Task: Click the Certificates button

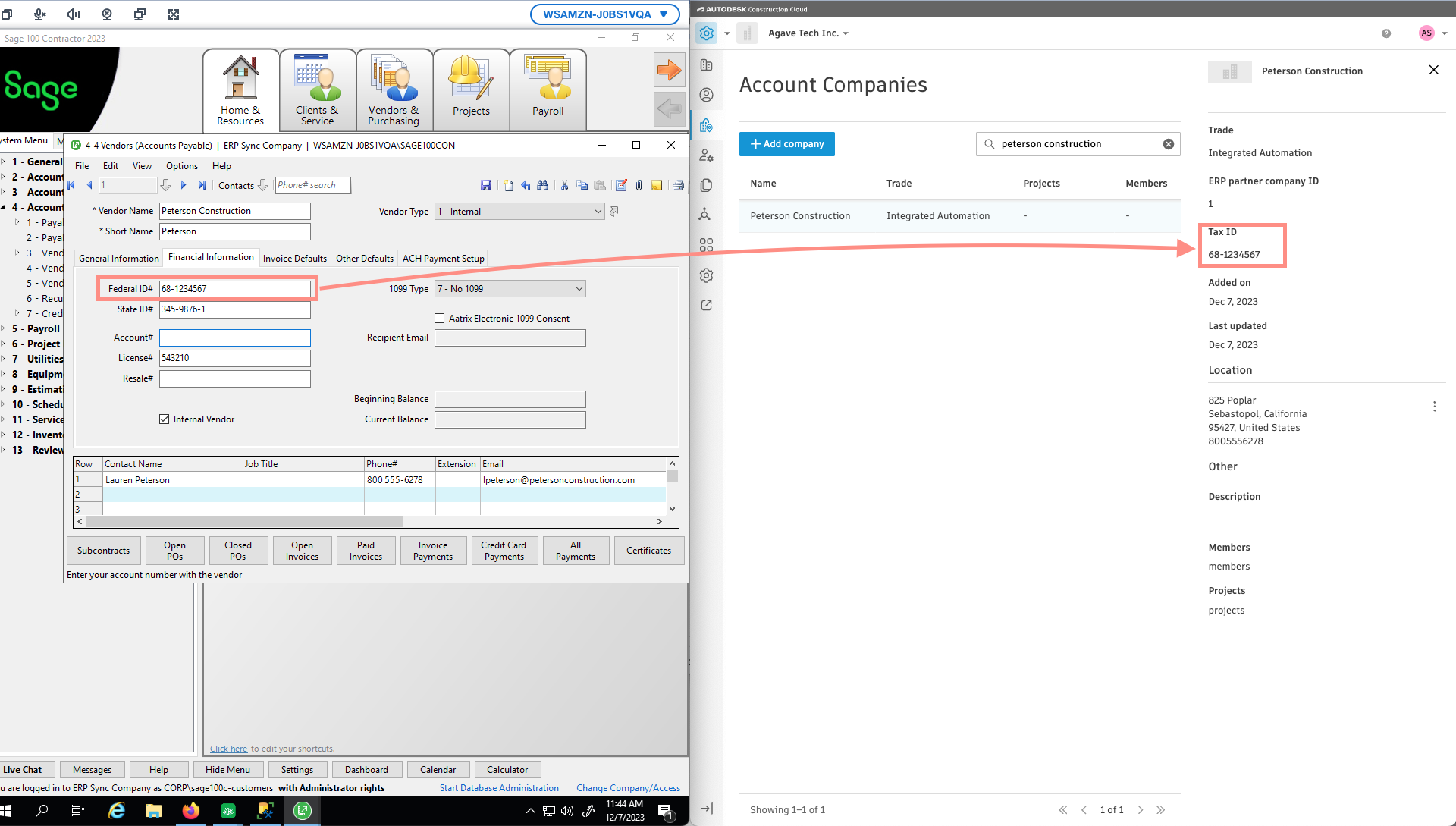Action: click(649, 551)
